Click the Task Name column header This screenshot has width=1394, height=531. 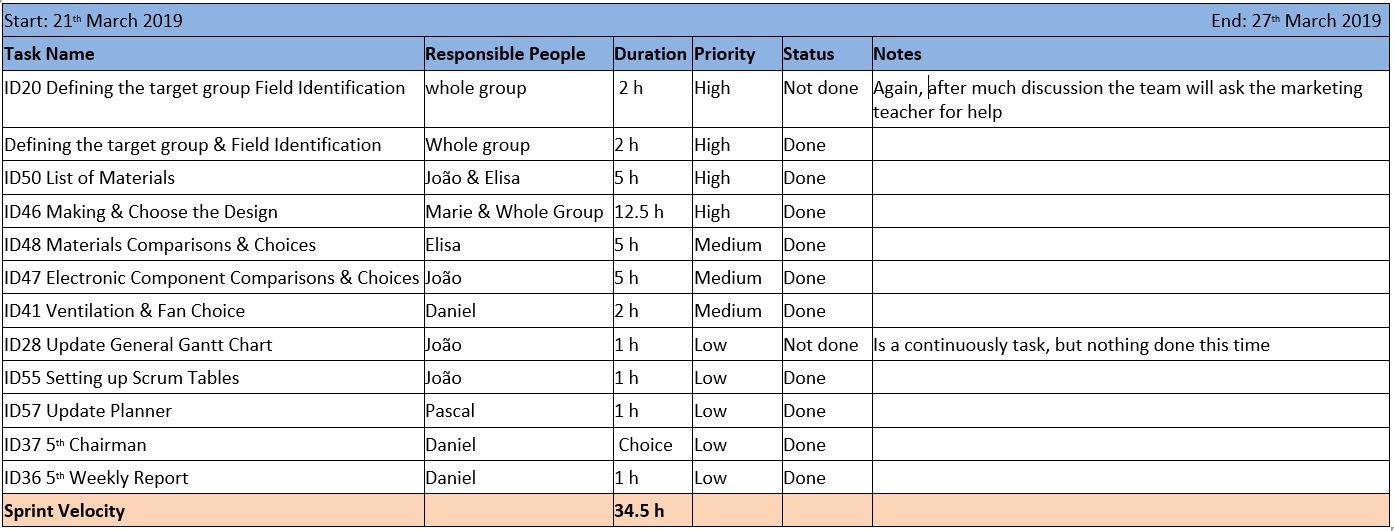pos(50,54)
